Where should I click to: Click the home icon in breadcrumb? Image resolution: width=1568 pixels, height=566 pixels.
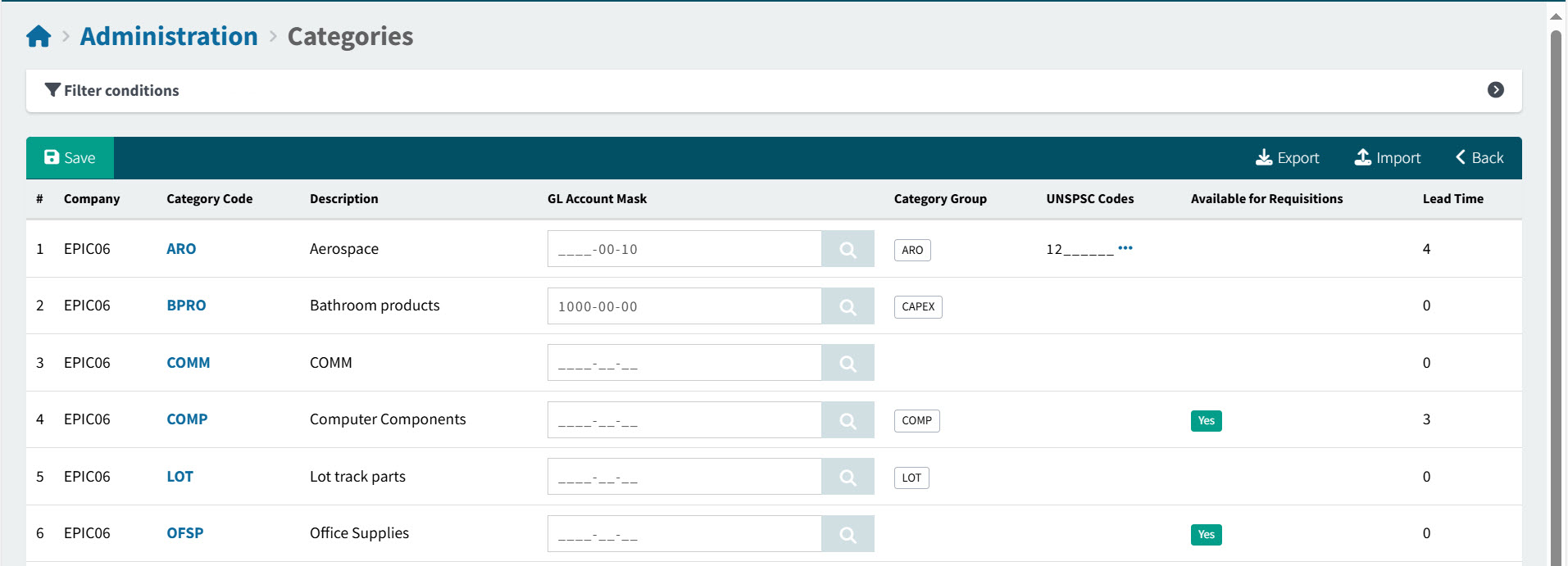click(x=39, y=37)
